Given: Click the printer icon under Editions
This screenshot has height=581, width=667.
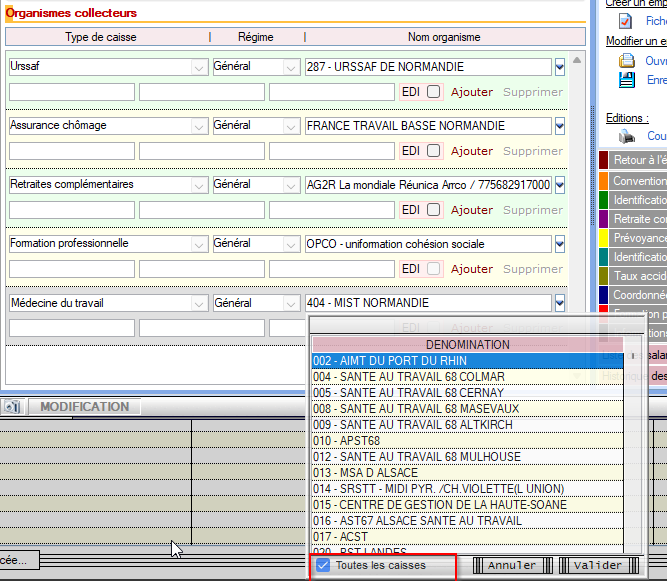Looking at the screenshot, I should [627, 136].
